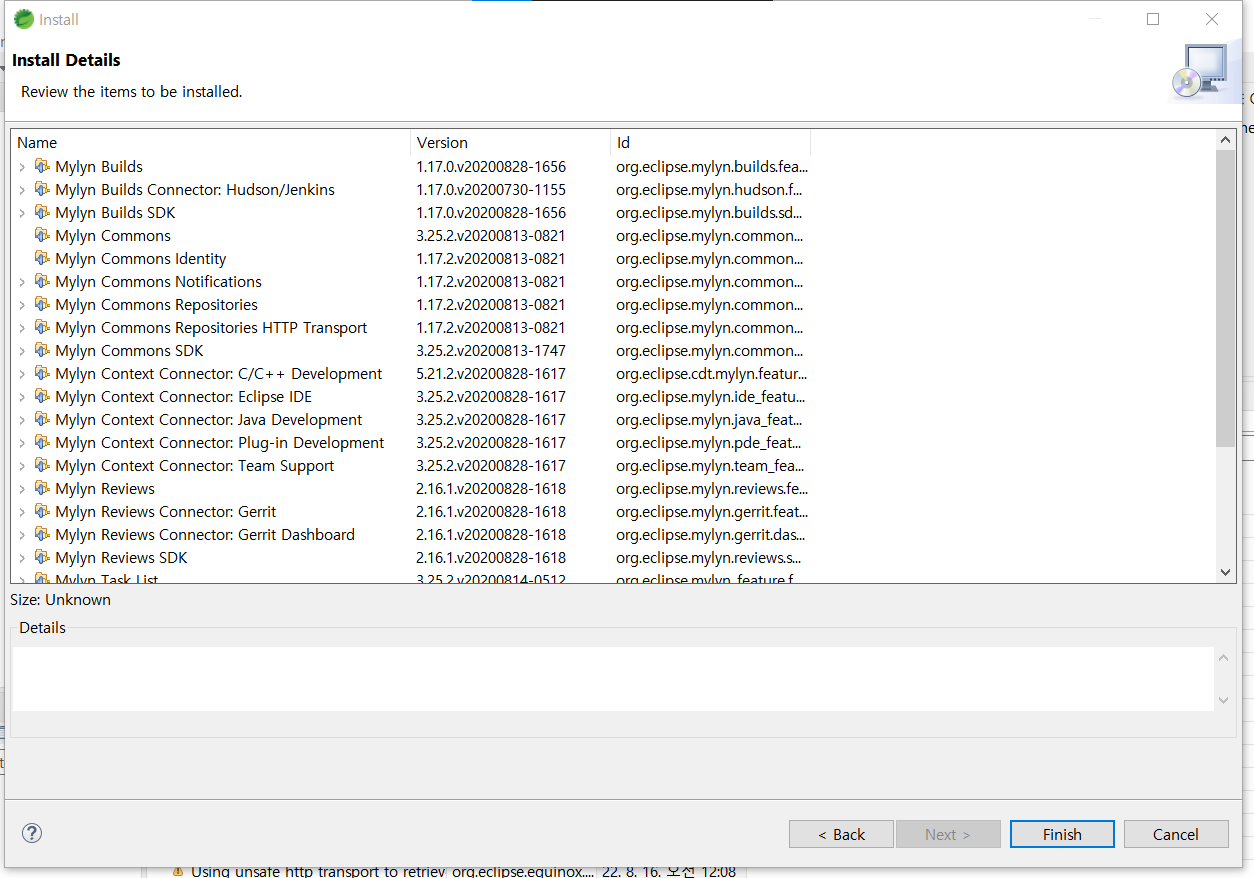Click the feature icon for Mylyn Builds SDK

click(42, 212)
